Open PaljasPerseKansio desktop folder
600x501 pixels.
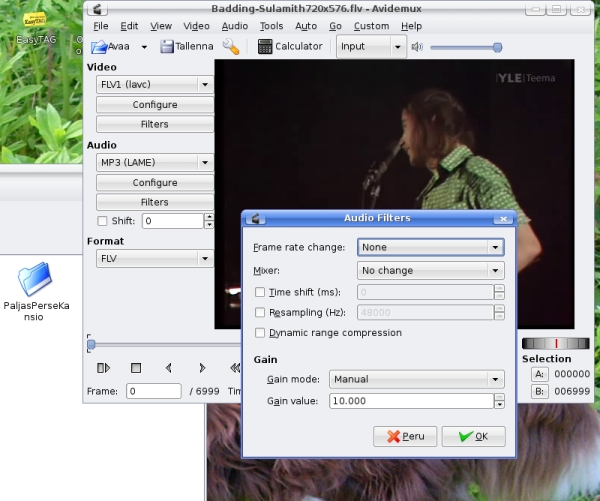point(35,292)
